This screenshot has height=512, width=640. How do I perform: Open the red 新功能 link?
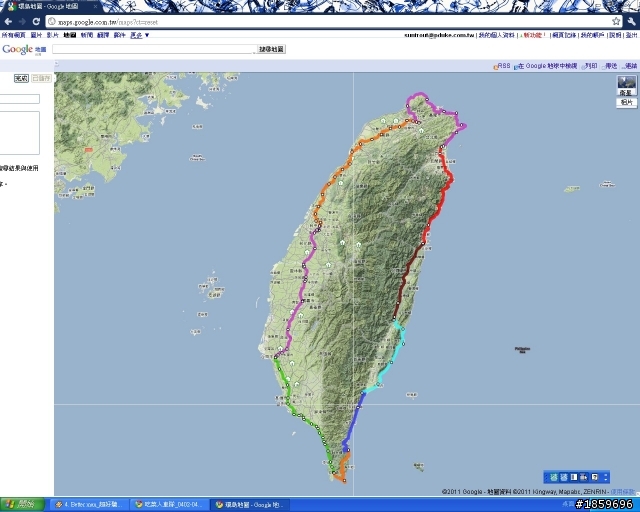click(x=534, y=35)
